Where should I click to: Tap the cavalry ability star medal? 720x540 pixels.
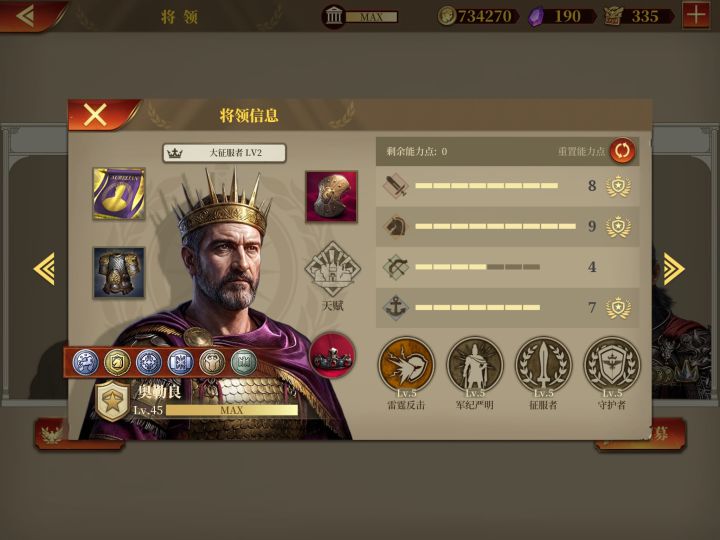click(618, 226)
